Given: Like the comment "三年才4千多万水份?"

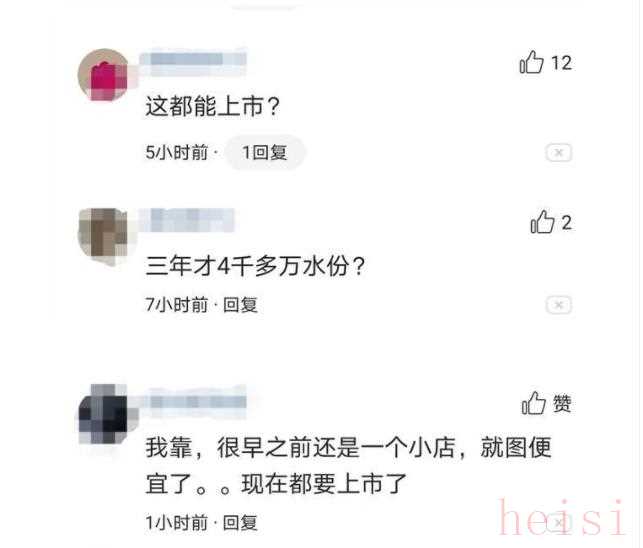Looking at the screenshot, I should (x=542, y=222).
